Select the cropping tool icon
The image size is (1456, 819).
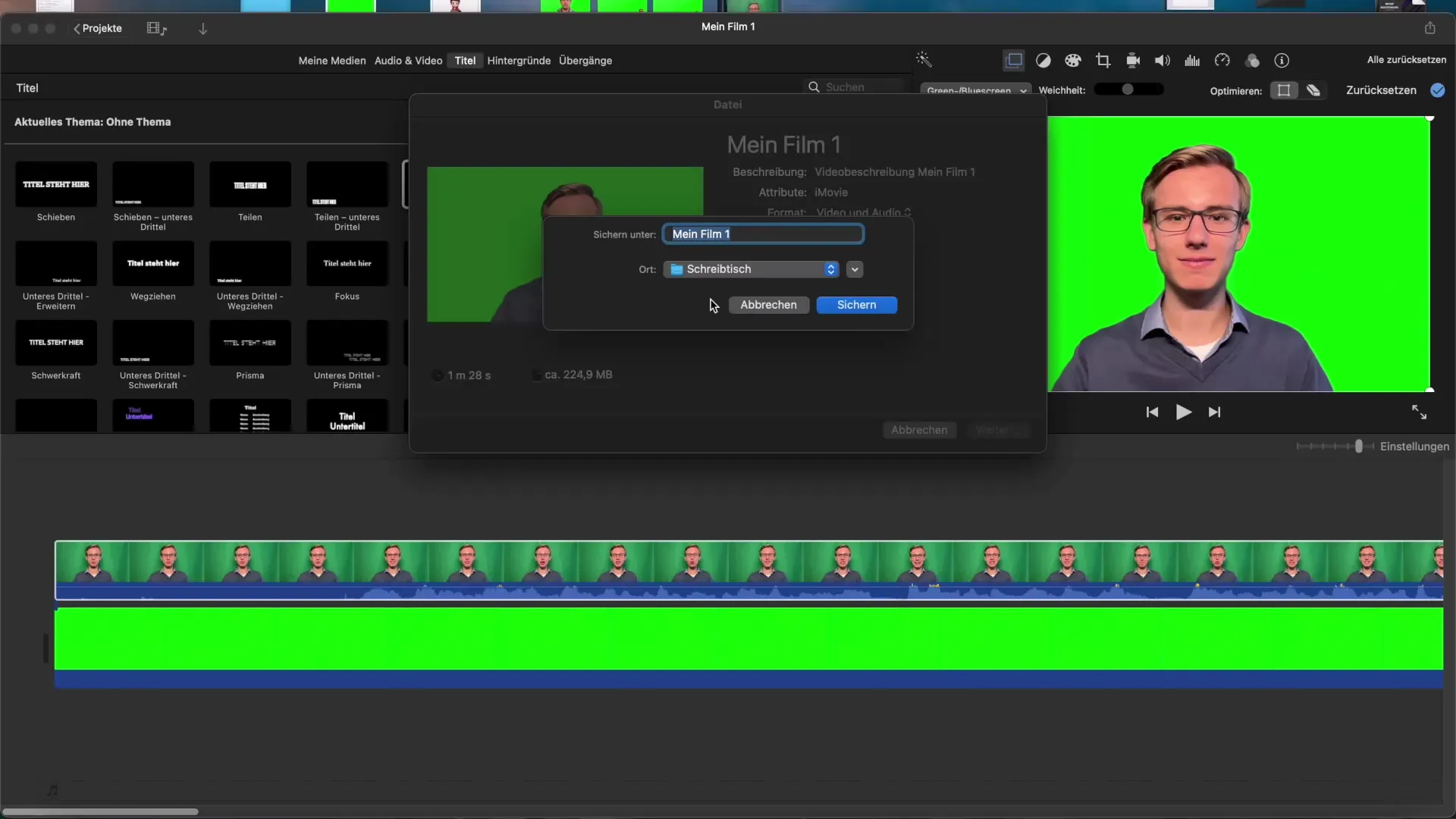[1103, 61]
